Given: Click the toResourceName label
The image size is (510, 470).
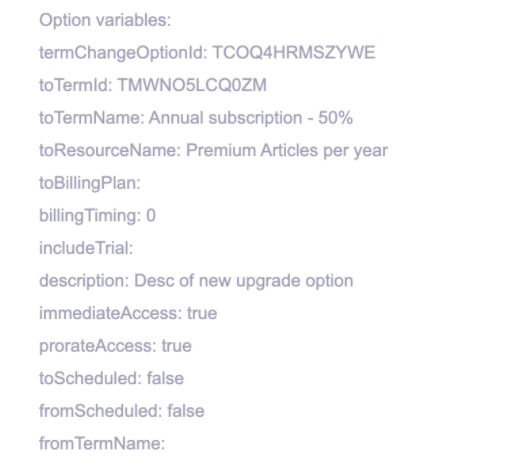Looking at the screenshot, I should point(110,150).
